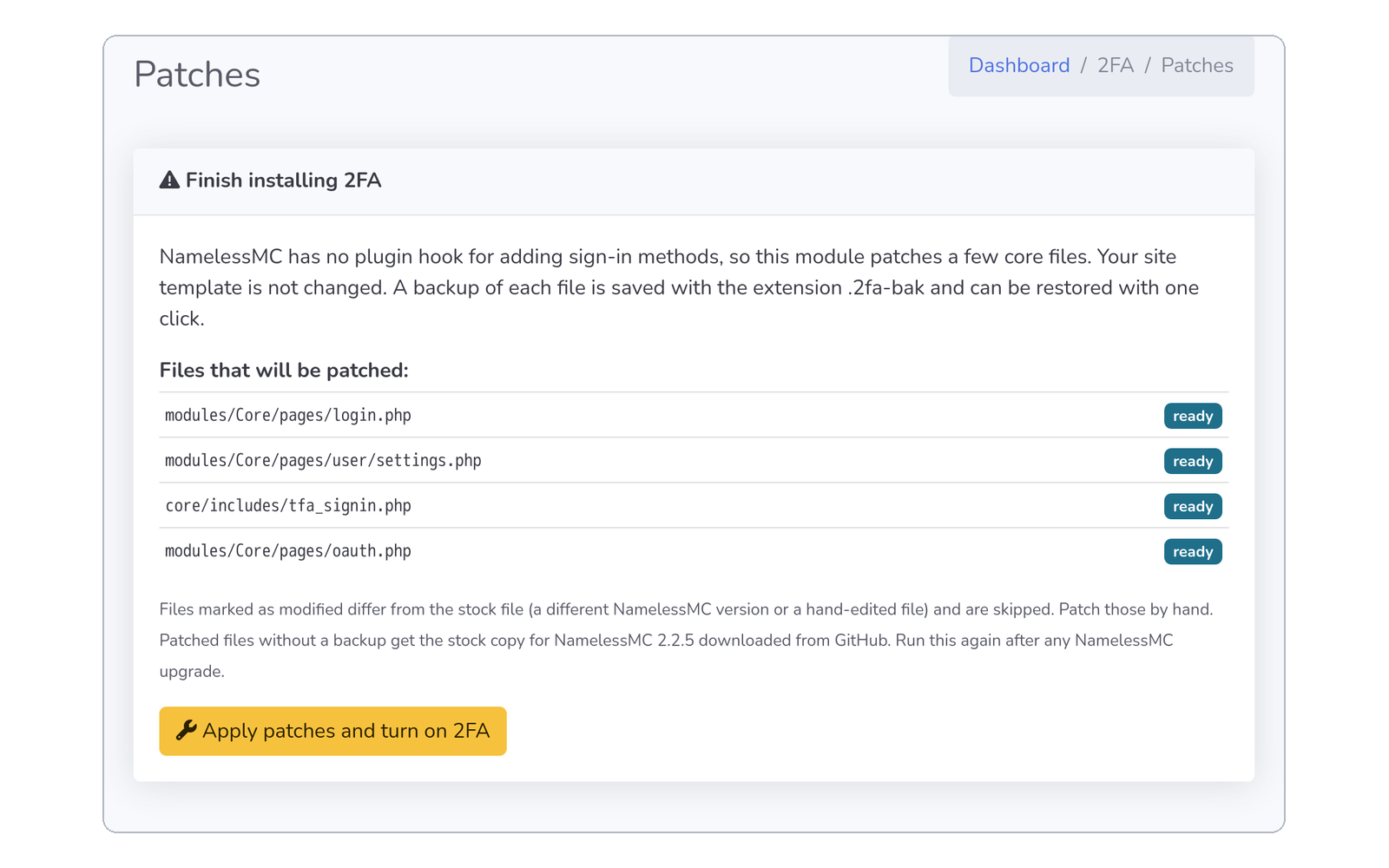Click the Finish installing 2FA card title
1389x868 pixels.
[x=283, y=180]
